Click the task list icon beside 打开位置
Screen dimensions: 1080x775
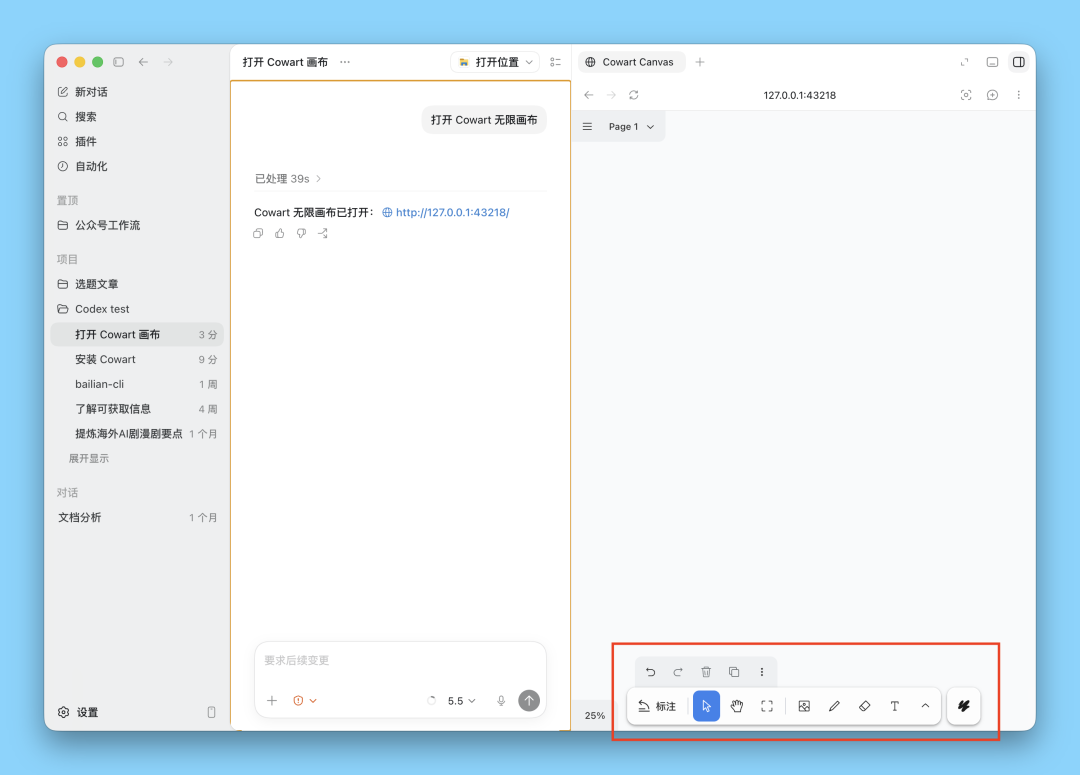555,62
